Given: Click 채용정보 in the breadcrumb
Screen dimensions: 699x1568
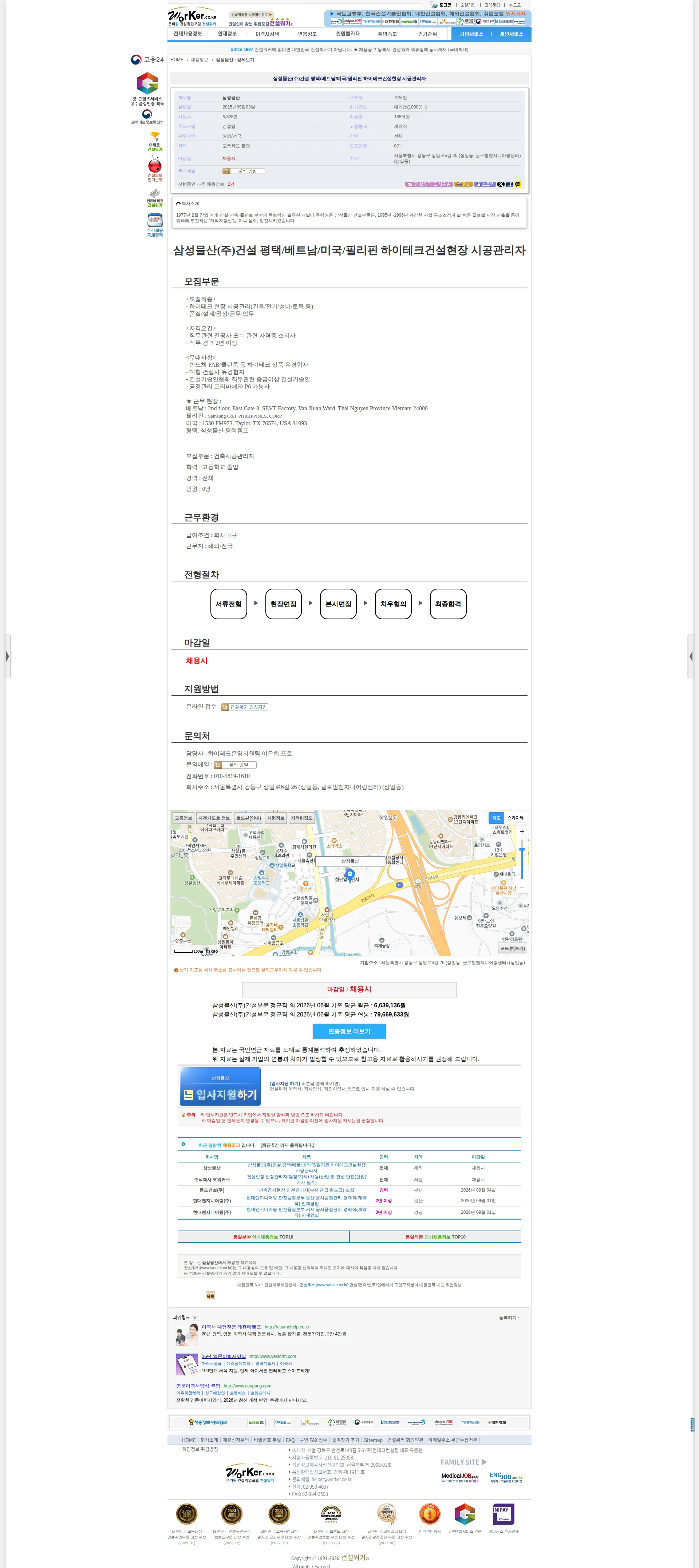Looking at the screenshot, I should (199, 60).
